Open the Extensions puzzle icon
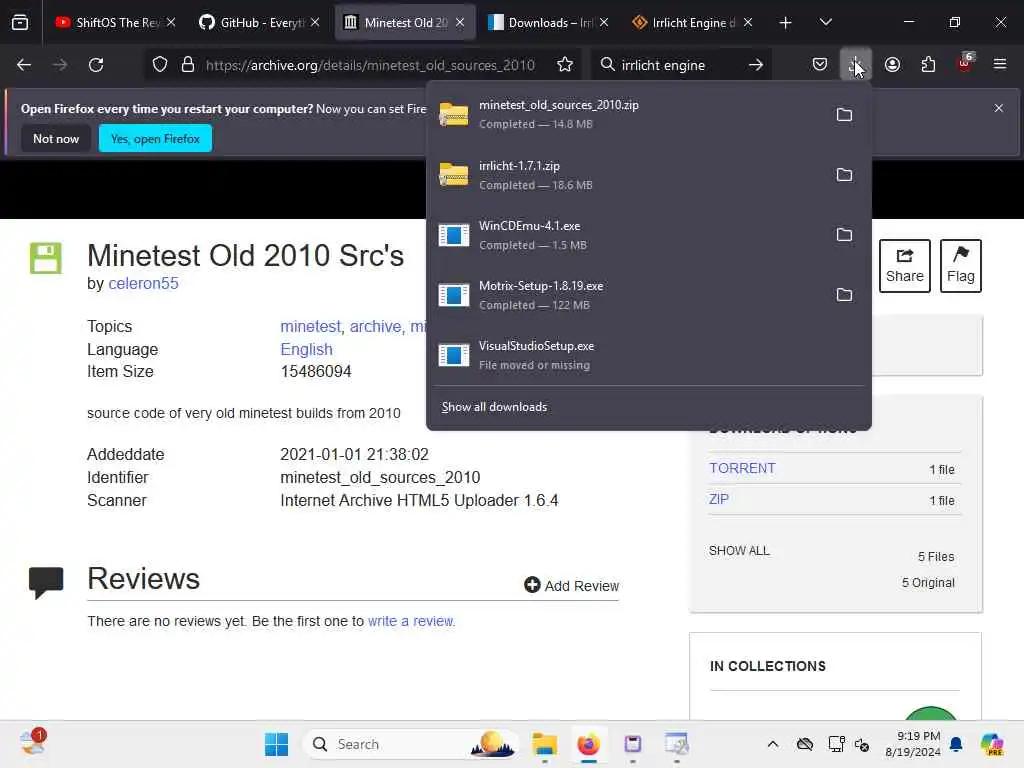Viewport: 1024px width, 768px height. tap(928, 65)
